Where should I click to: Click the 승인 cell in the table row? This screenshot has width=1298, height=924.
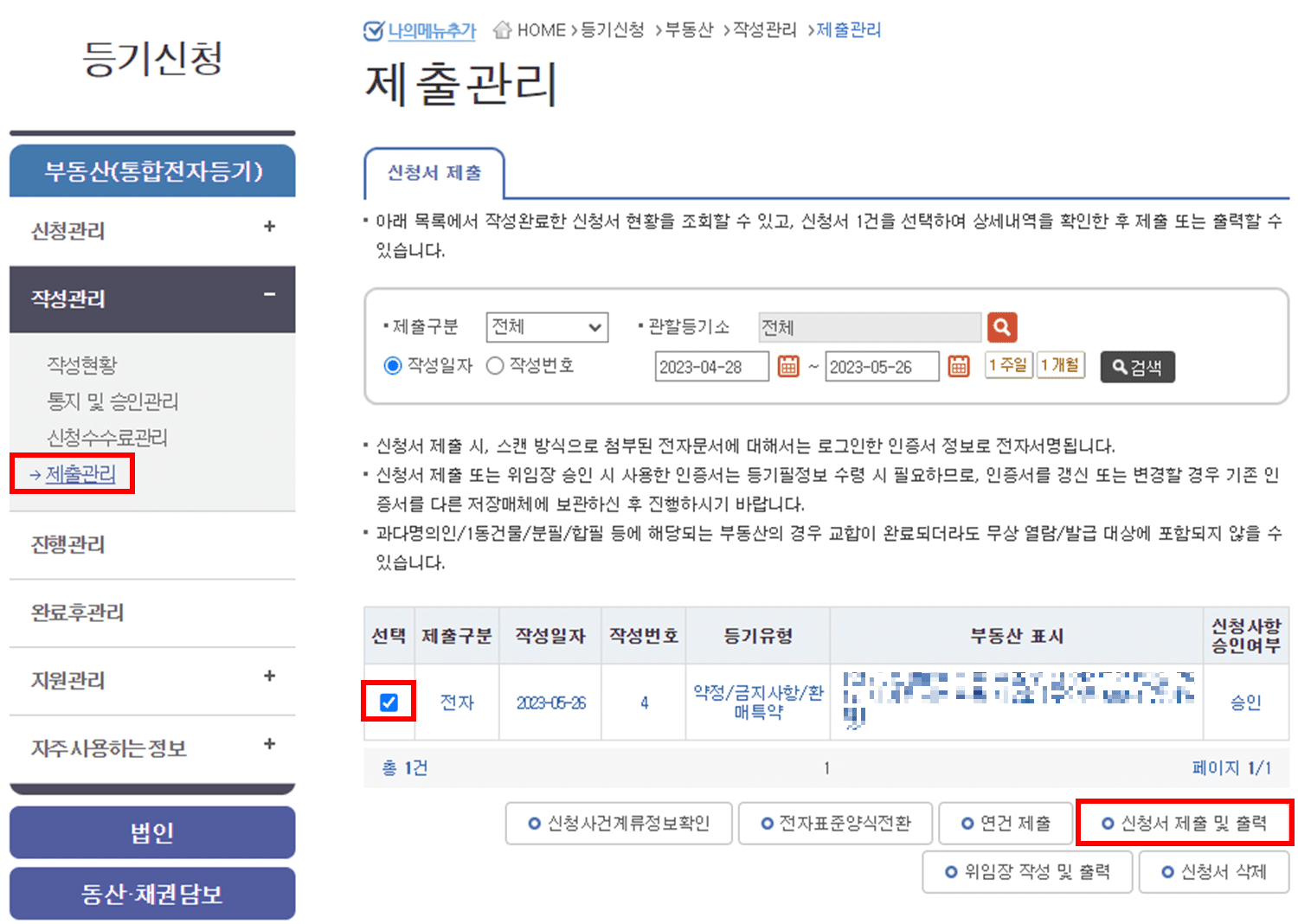coord(1246,703)
